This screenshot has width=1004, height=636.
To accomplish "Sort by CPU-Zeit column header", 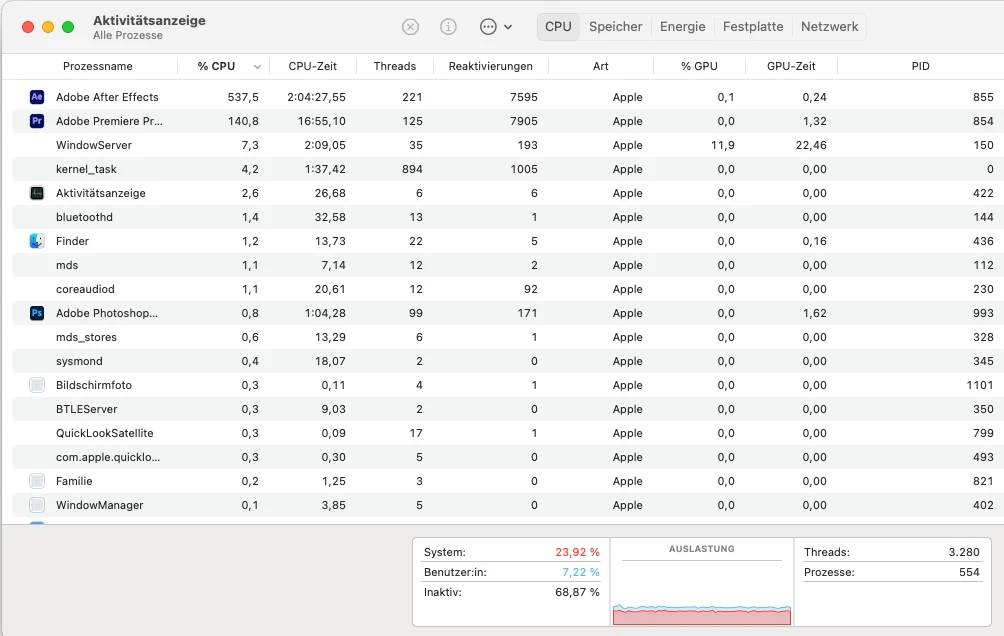I will click(312, 66).
